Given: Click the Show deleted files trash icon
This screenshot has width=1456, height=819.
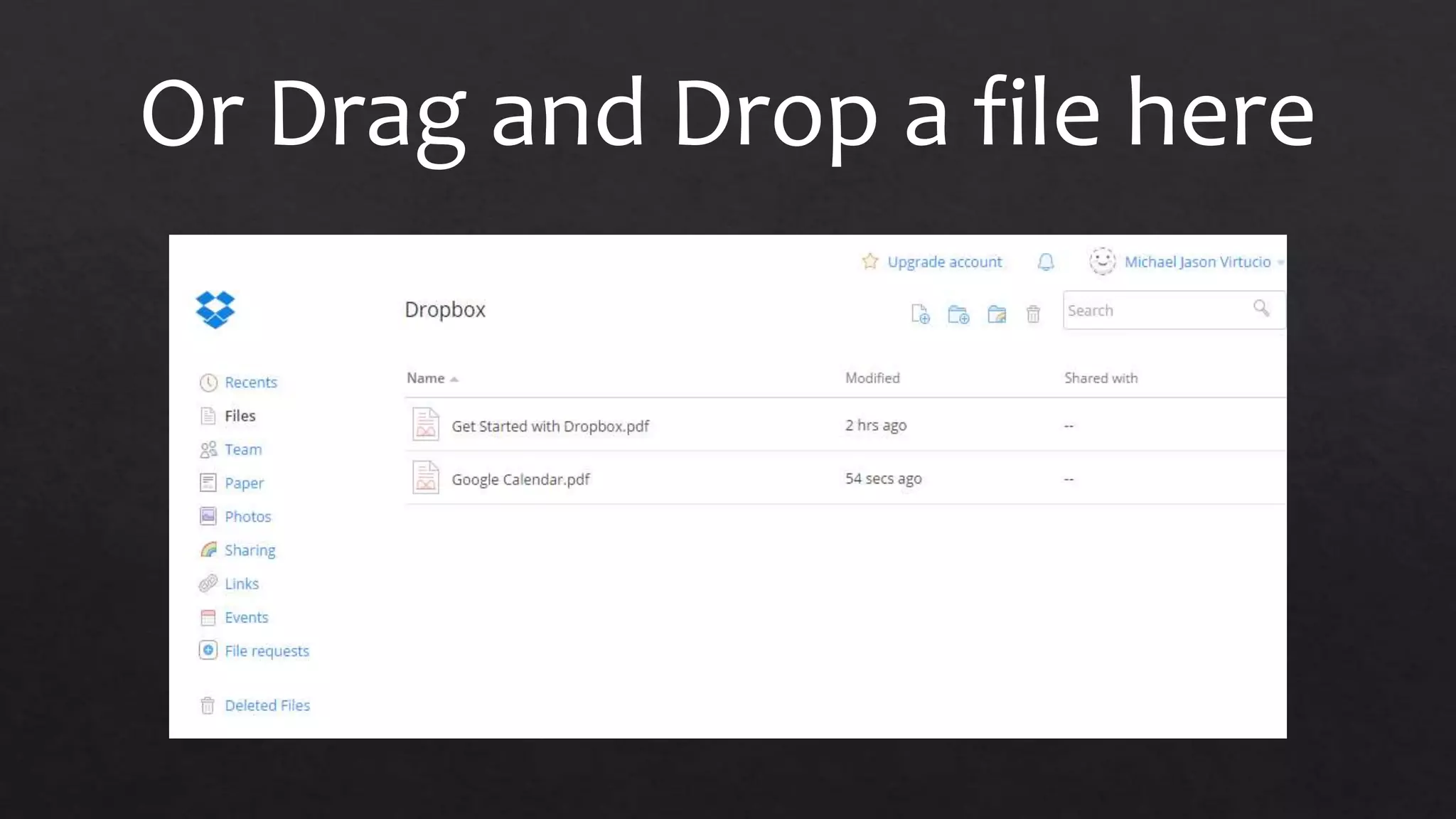Looking at the screenshot, I should pos(1033,314).
